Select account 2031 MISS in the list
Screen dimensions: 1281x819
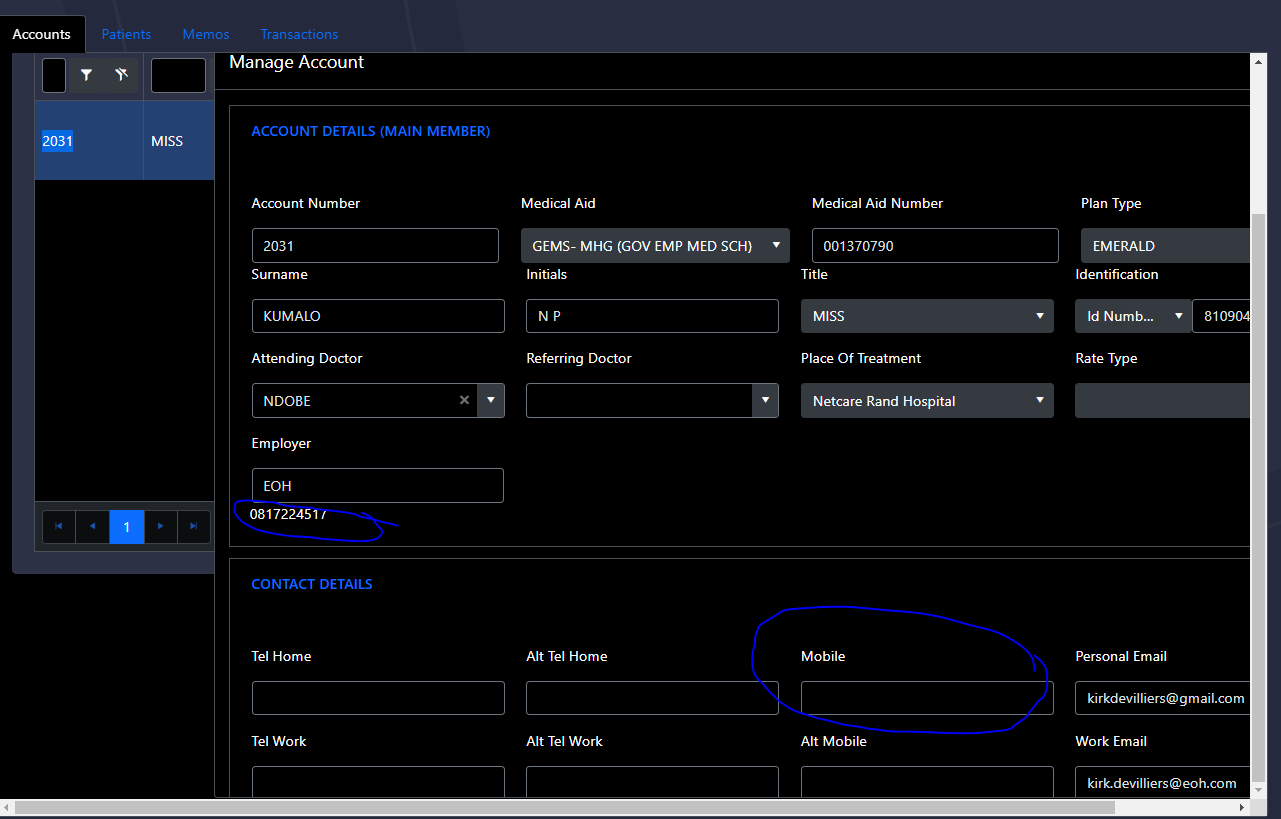pyautogui.click(x=124, y=140)
